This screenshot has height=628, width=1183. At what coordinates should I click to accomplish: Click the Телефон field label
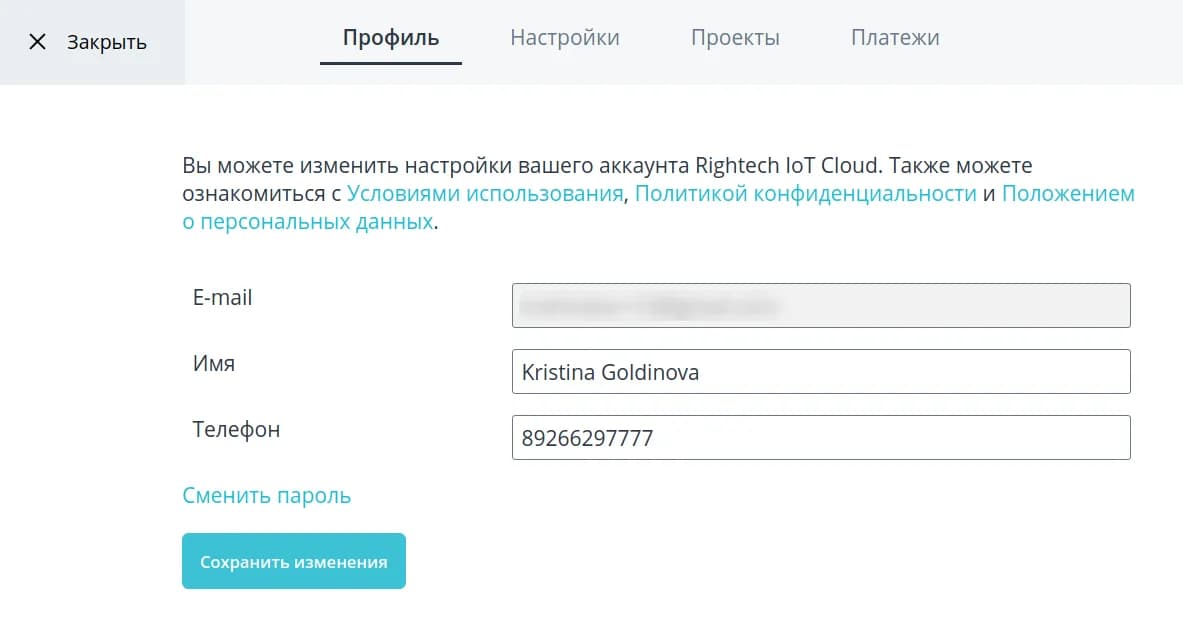click(x=236, y=430)
